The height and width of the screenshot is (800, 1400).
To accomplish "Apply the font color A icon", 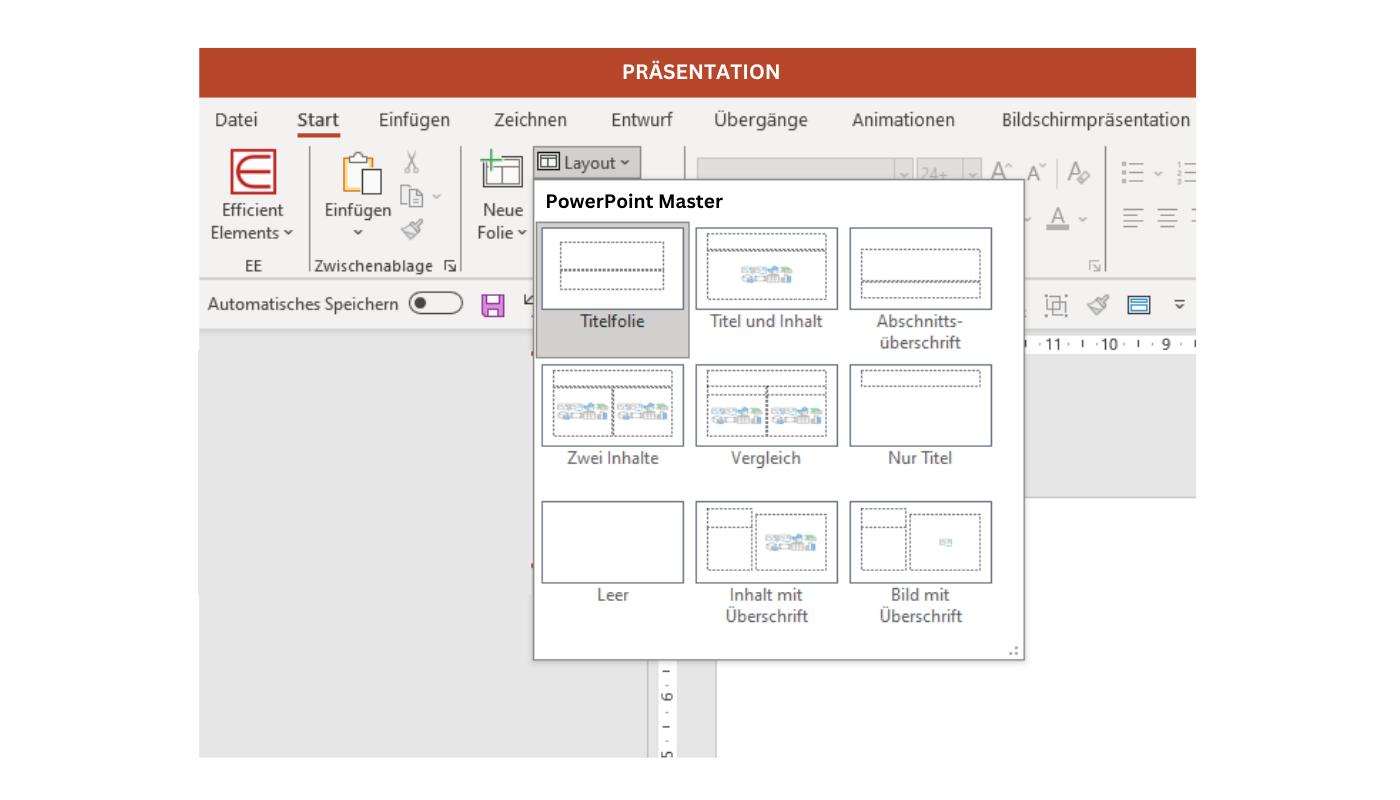I will pyautogui.click(x=1059, y=217).
